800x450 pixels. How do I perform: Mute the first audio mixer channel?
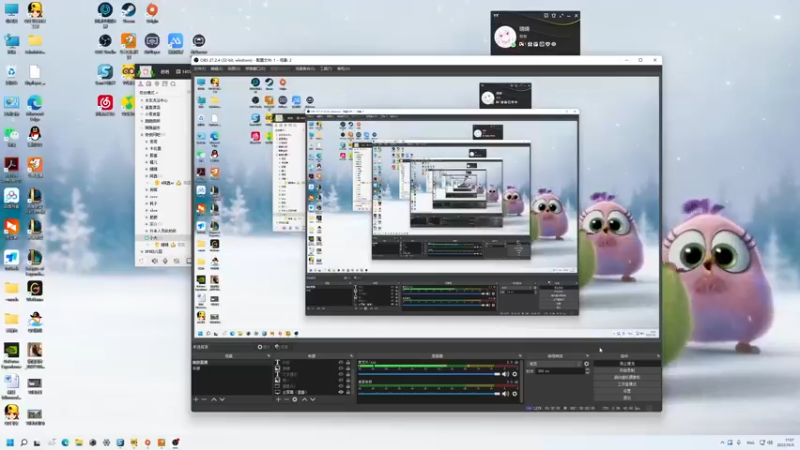click(506, 374)
